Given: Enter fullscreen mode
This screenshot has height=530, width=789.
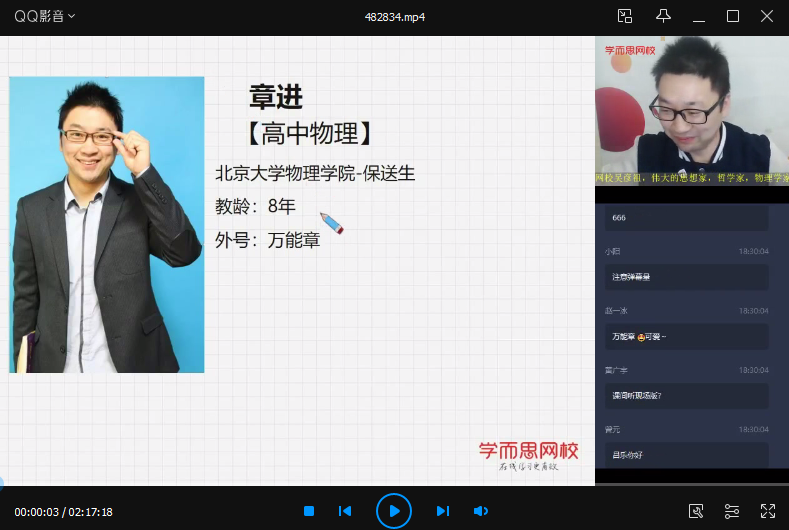Looking at the screenshot, I should click(x=768, y=511).
